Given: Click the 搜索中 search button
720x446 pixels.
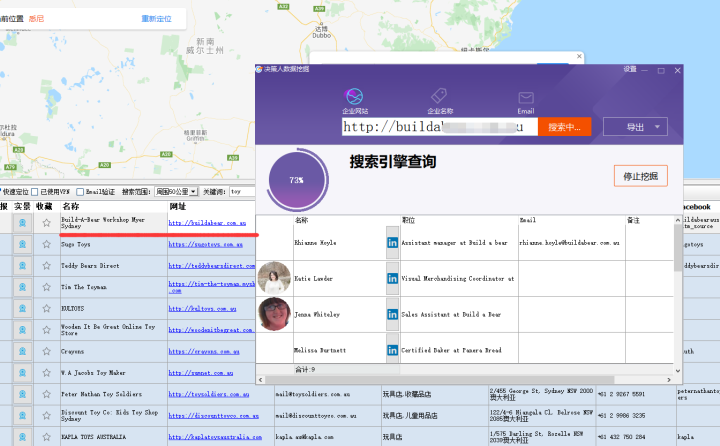Looking at the screenshot, I should click(x=564, y=127).
